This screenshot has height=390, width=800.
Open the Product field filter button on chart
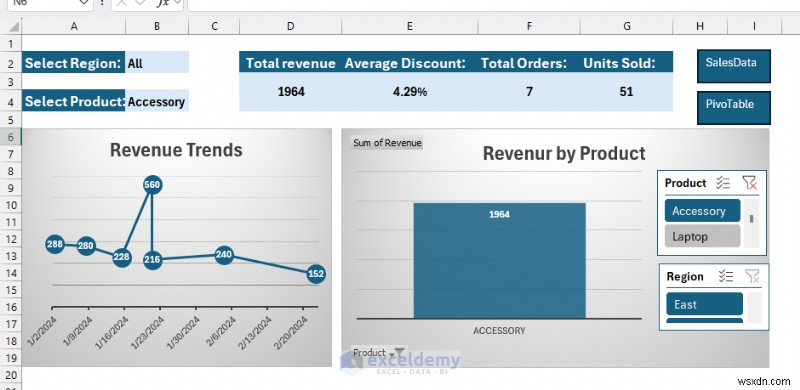[x=378, y=353]
